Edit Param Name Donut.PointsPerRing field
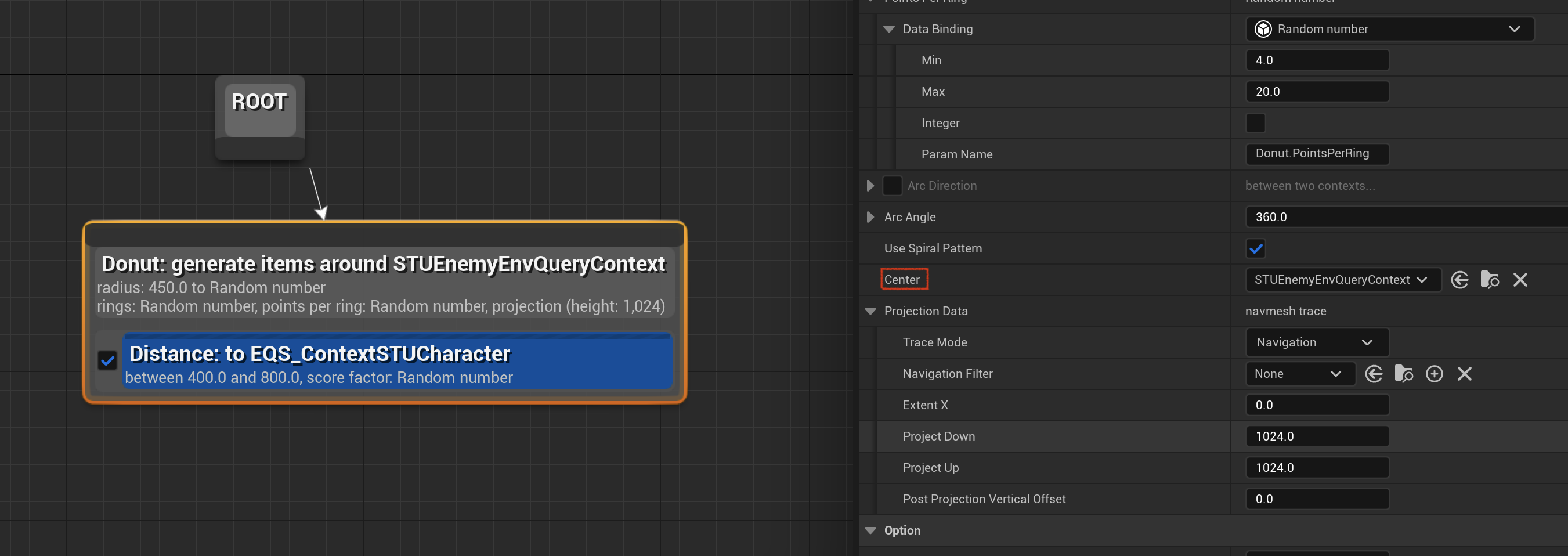 (x=1317, y=154)
